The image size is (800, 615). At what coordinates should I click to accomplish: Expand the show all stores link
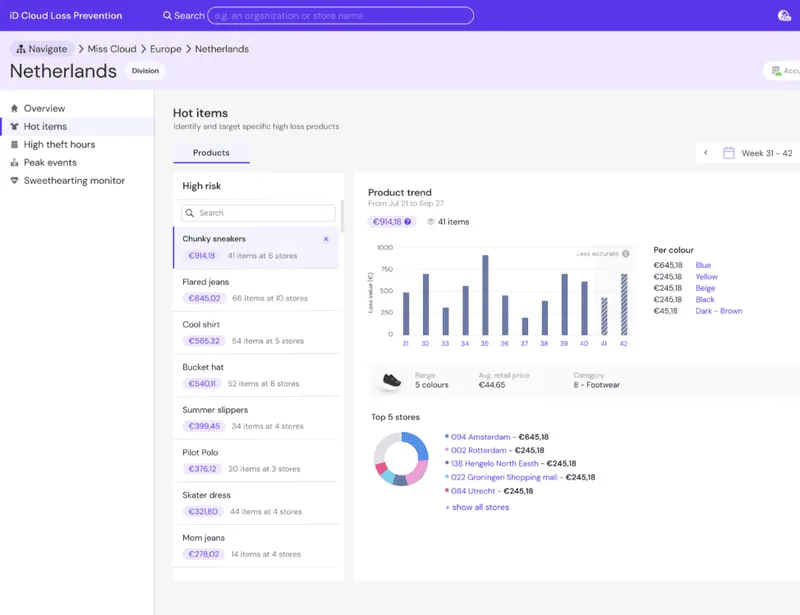[x=477, y=507]
